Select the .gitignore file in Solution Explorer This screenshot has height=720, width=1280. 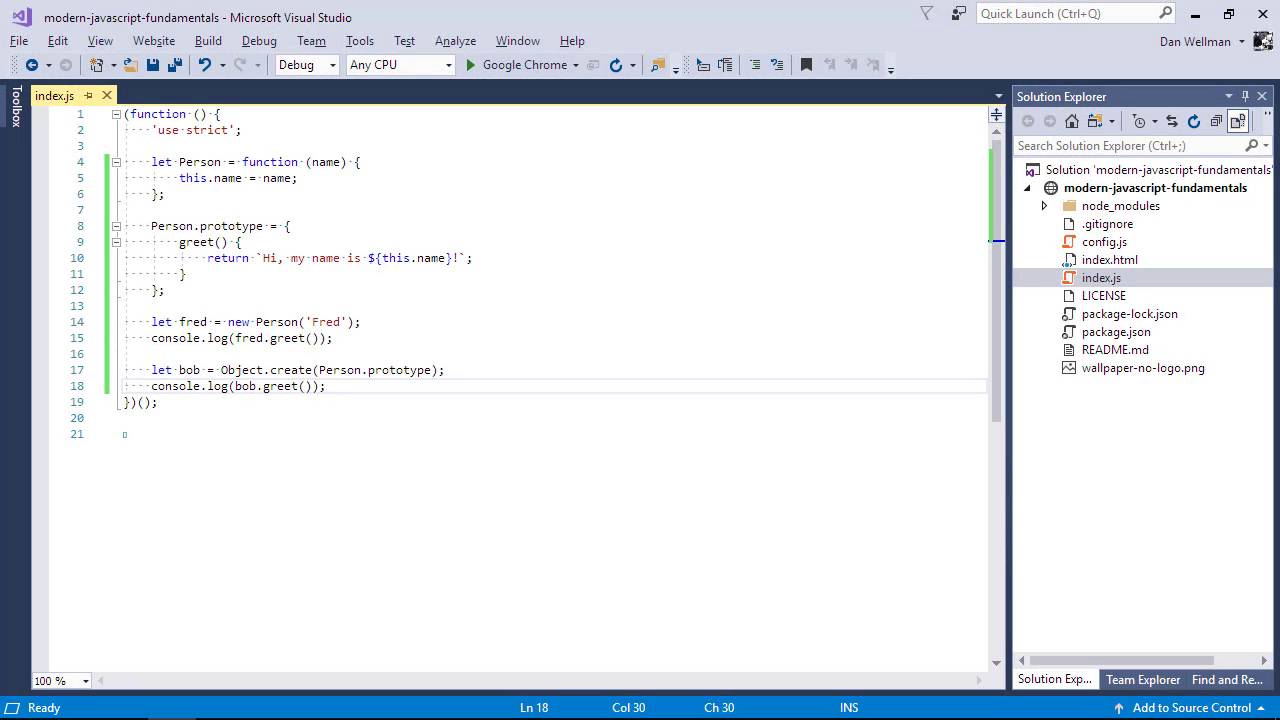pos(1107,224)
